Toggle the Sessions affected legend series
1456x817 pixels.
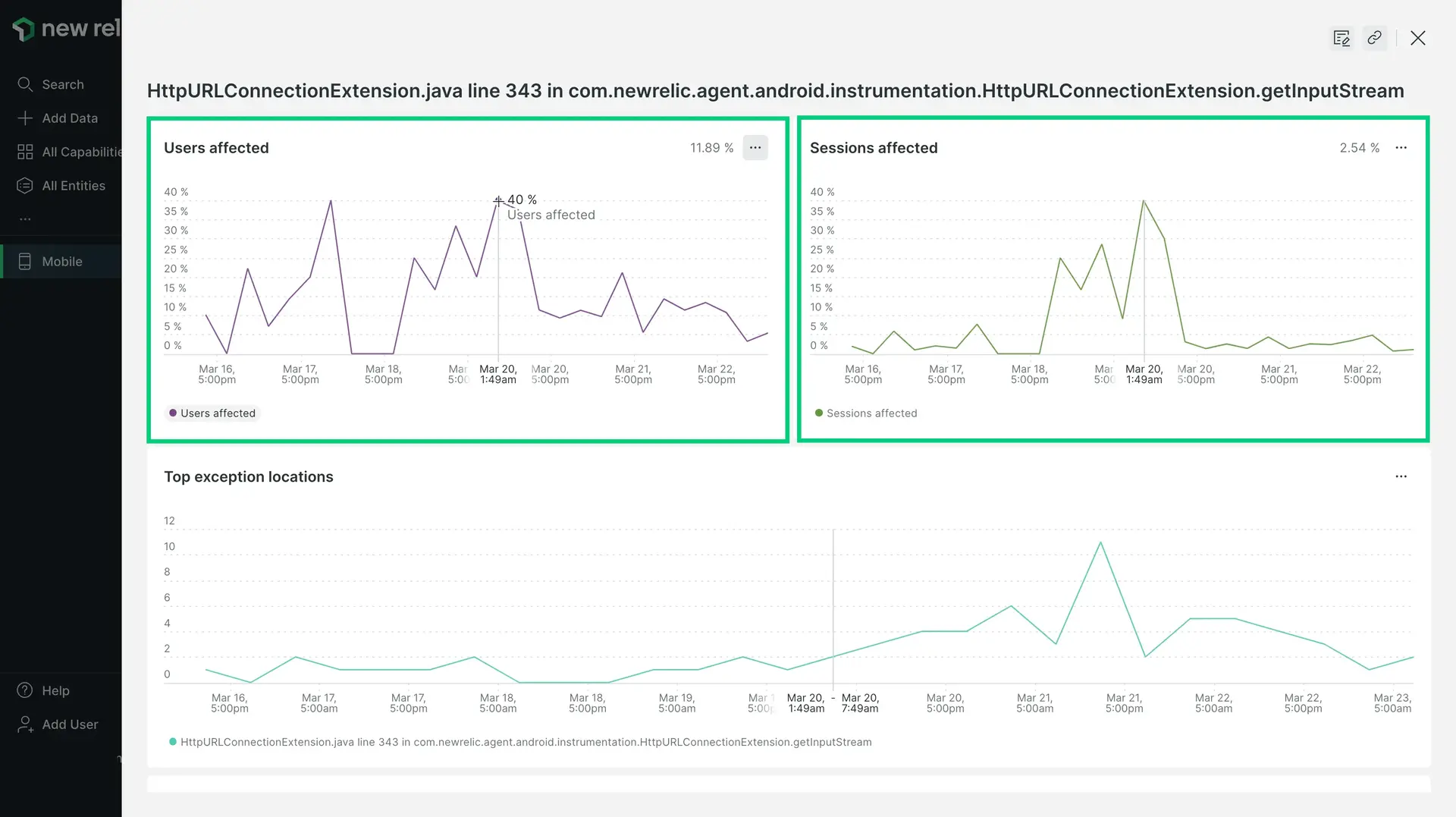click(871, 413)
